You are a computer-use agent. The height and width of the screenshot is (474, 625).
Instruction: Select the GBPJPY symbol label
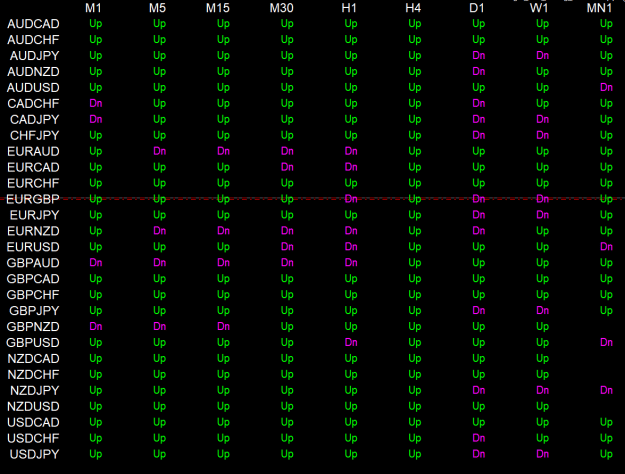(x=34, y=311)
